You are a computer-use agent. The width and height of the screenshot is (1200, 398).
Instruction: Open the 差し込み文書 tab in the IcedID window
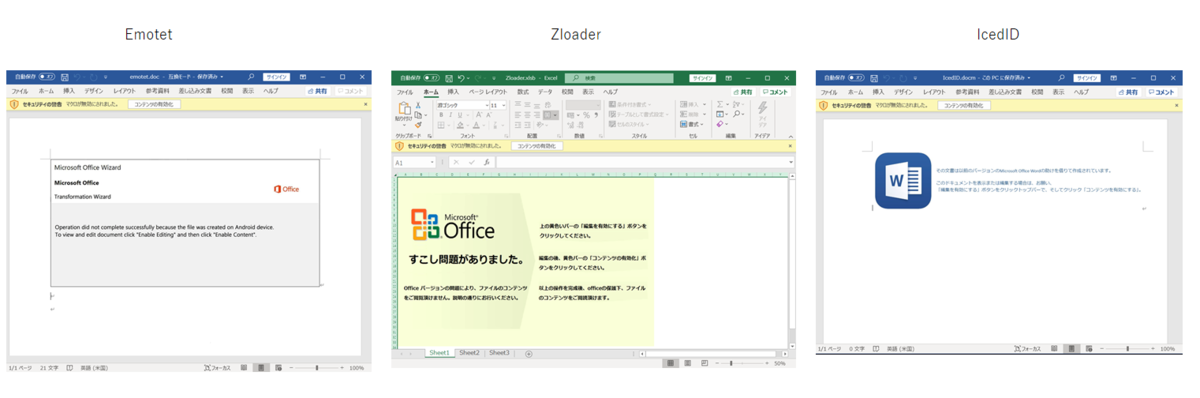pos(1005,91)
